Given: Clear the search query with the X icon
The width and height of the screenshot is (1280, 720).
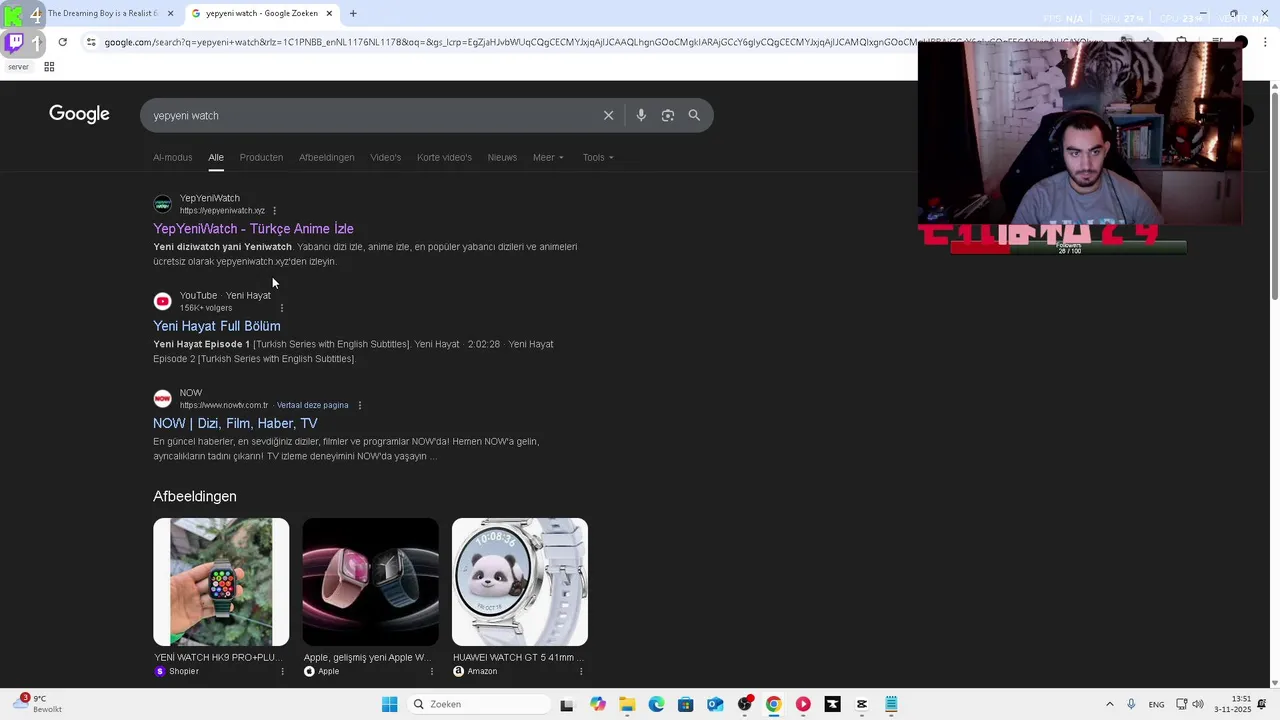Looking at the screenshot, I should [x=608, y=115].
